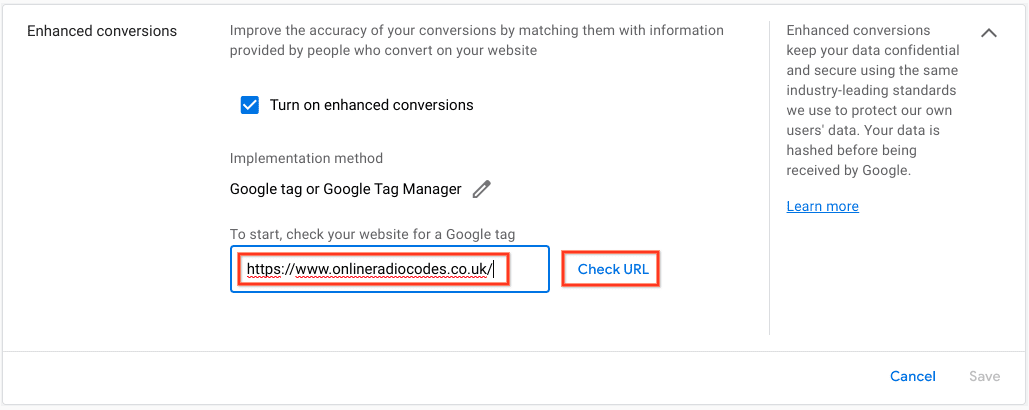Viewport: 1029px width, 410px height.
Task: Click the 'Google tag or Google Tag Manager' text
Action: 346,190
